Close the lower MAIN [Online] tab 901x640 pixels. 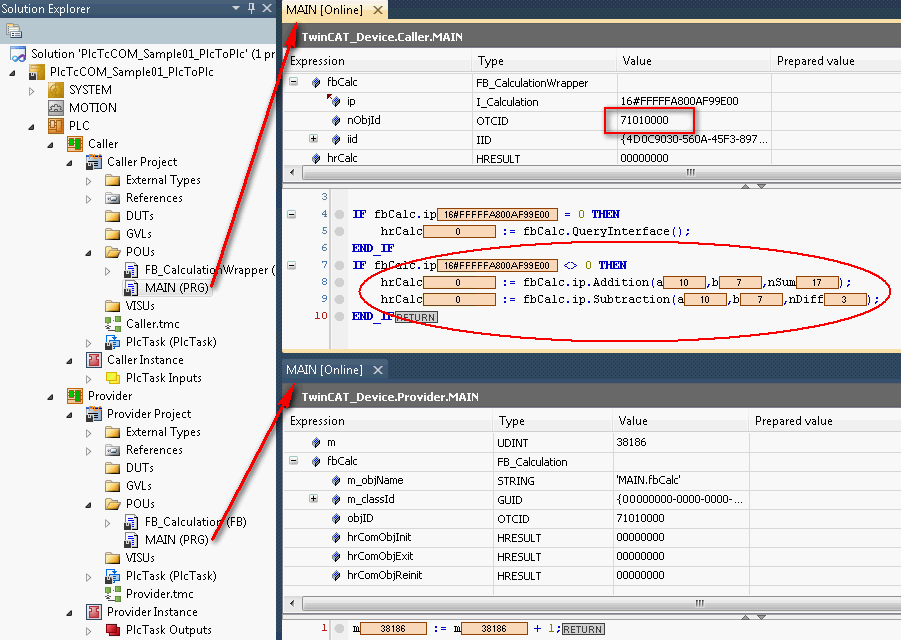378,370
